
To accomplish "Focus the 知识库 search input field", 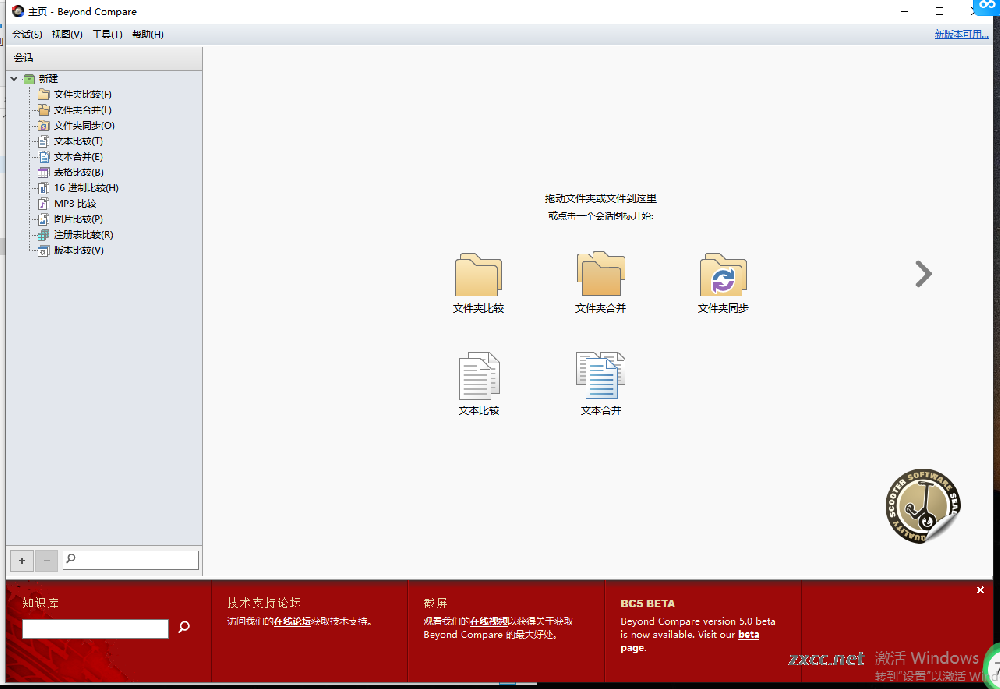I will (95, 629).
